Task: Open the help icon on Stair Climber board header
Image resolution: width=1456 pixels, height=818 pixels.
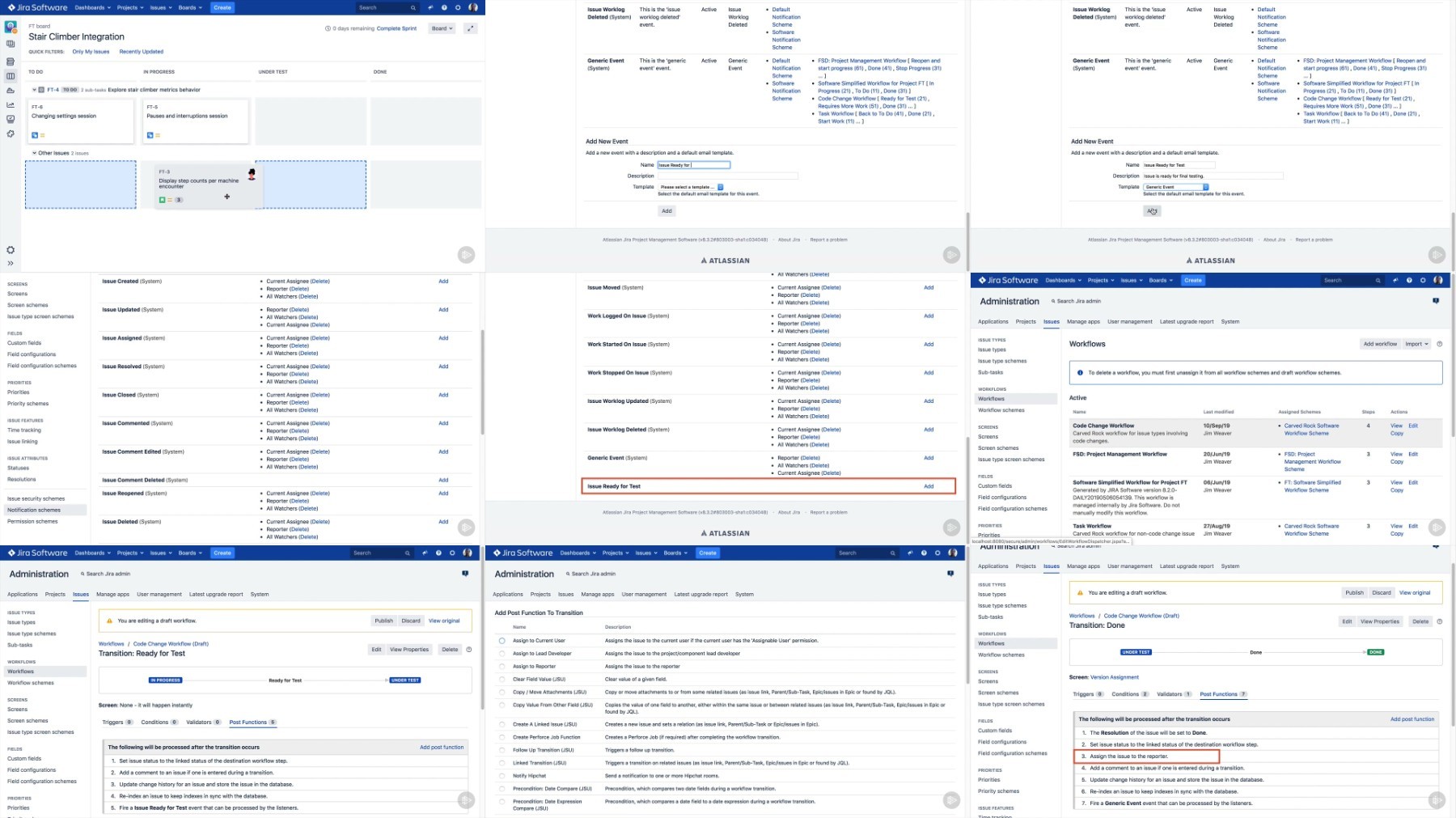Action: (444, 7)
